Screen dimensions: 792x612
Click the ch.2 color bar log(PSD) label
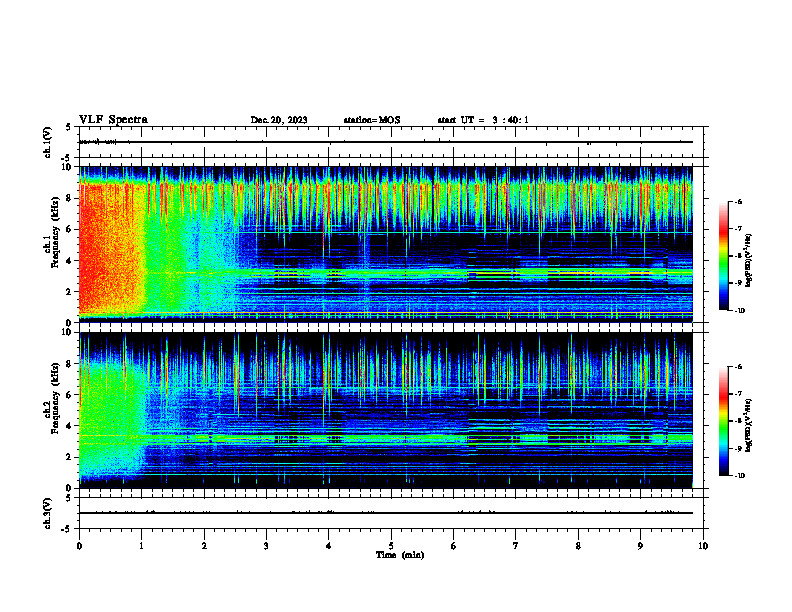point(748,425)
